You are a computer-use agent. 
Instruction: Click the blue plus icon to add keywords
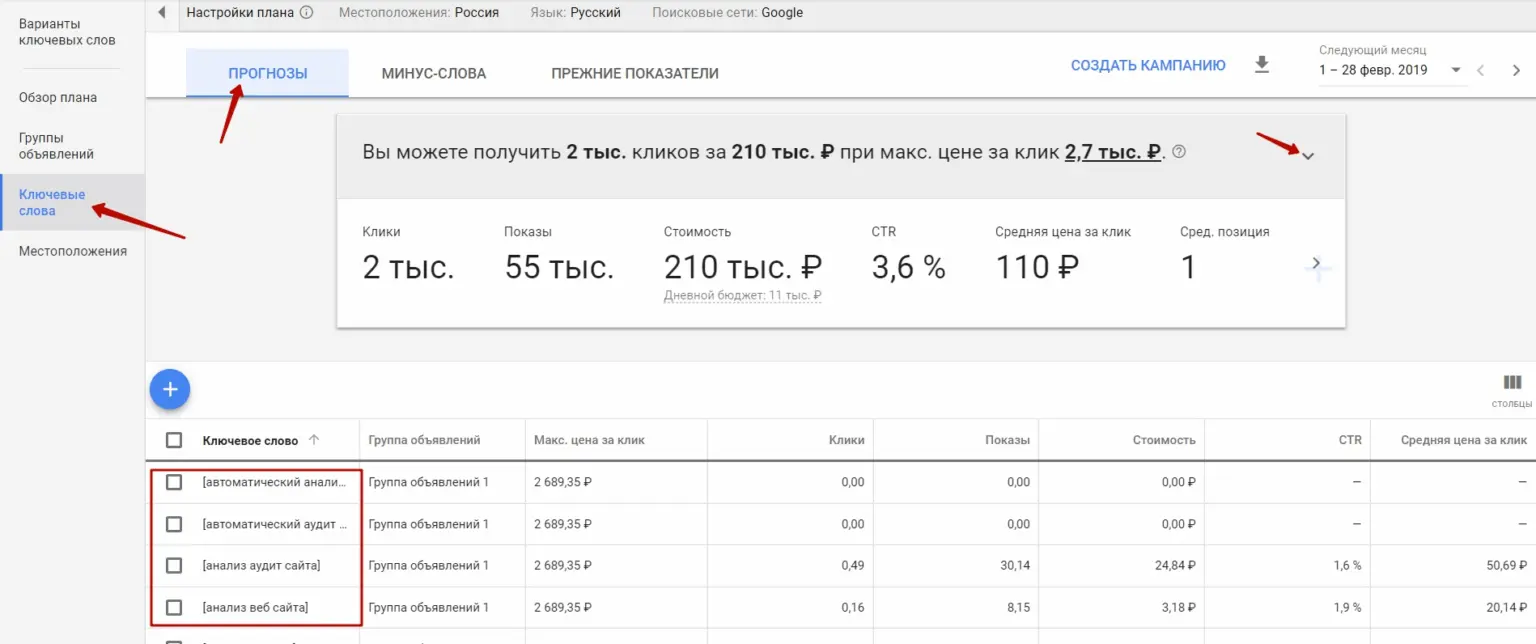coord(170,389)
